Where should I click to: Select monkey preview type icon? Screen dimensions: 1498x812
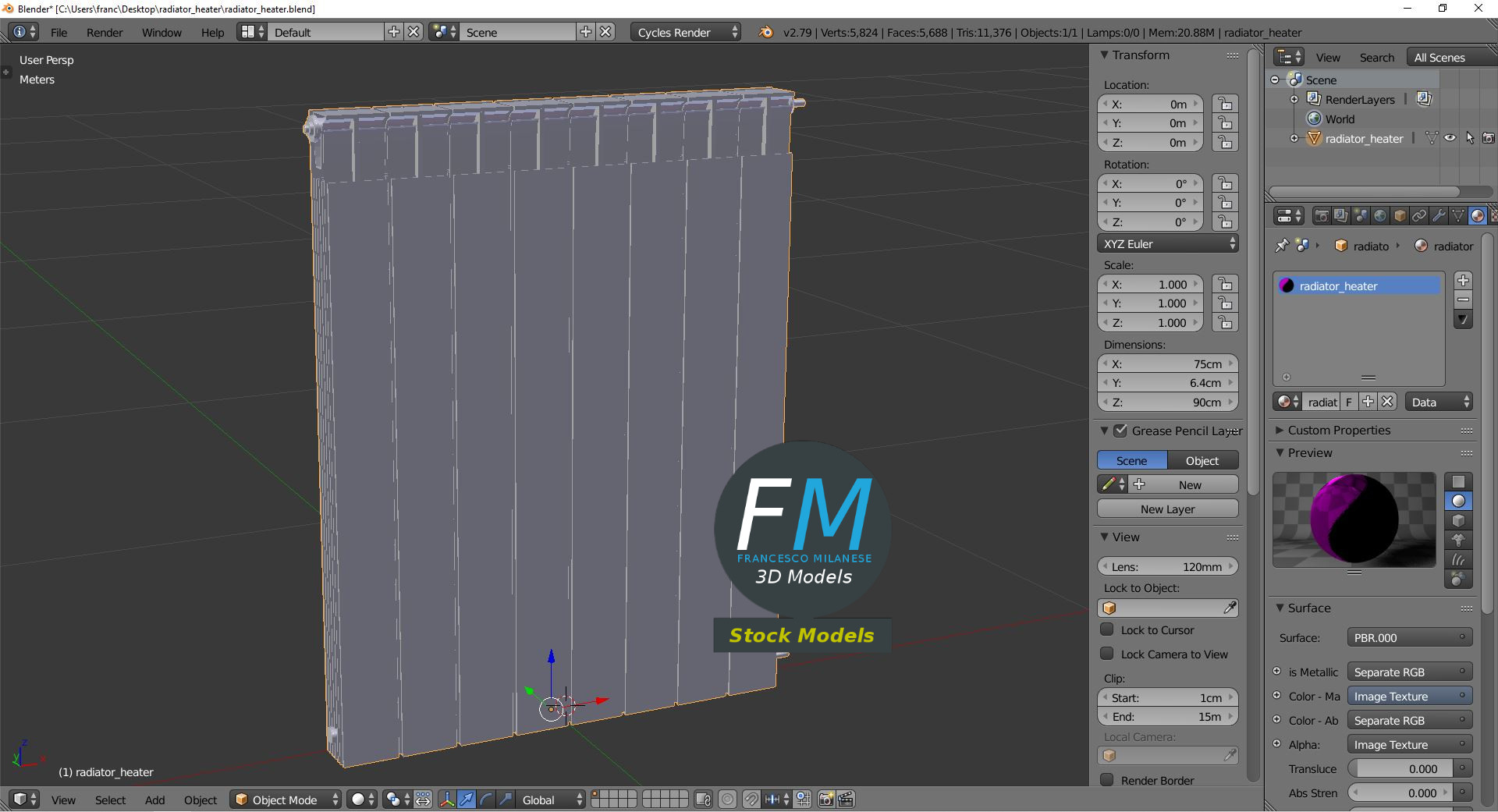click(1458, 541)
